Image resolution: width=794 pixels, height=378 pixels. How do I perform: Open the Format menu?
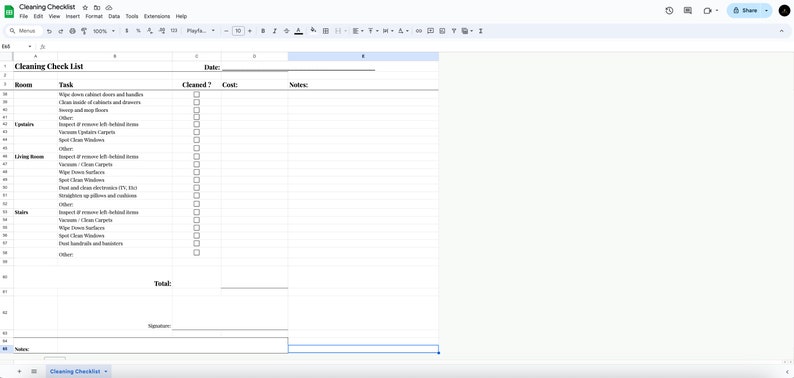[94, 16]
